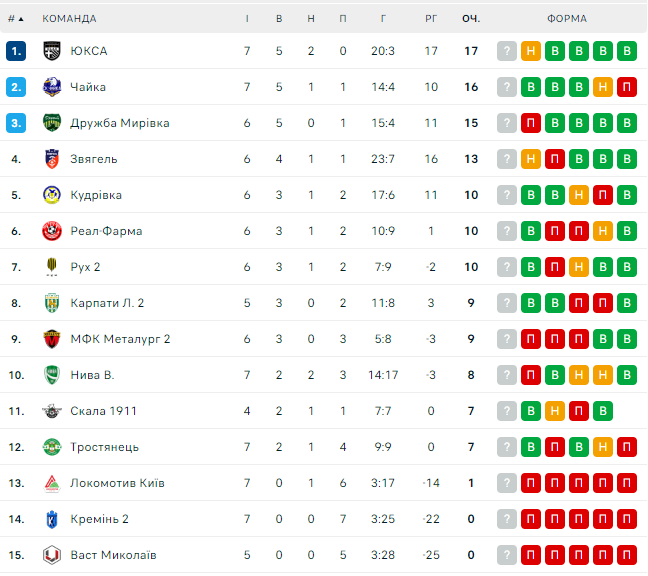
Task: Click the ЮКСА team logo icon
Action: tap(53, 51)
